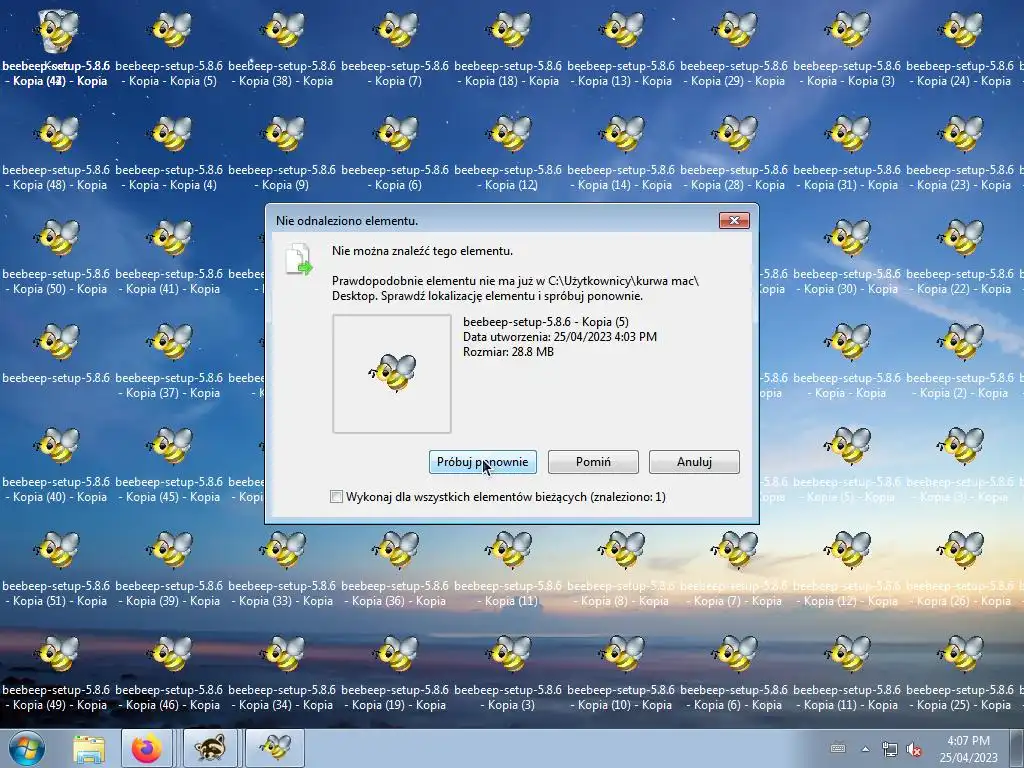1024x768 pixels.
Task: Select desktop icon 'Kopia (22) - Kopia'
Action: click(x=960, y=259)
